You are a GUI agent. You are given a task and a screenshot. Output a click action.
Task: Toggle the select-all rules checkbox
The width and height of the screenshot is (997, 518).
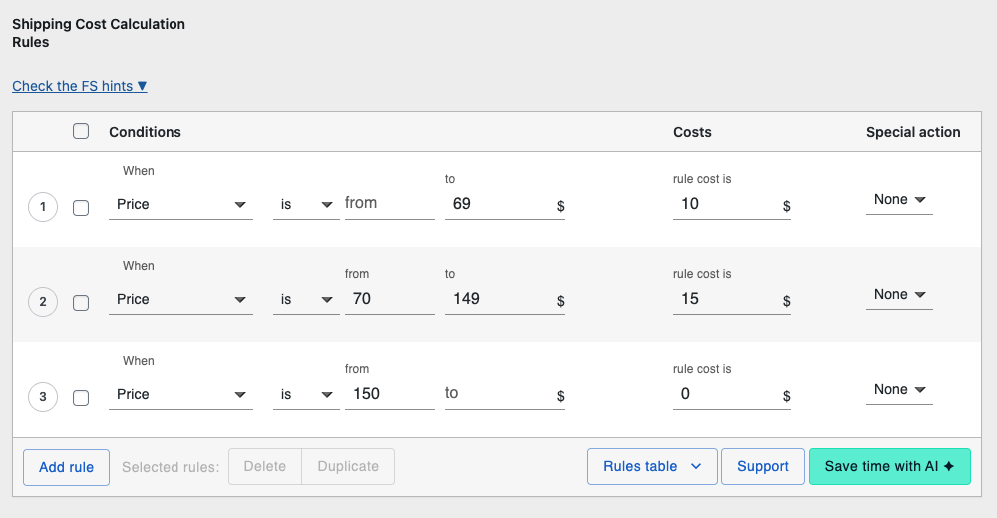(x=82, y=131)
